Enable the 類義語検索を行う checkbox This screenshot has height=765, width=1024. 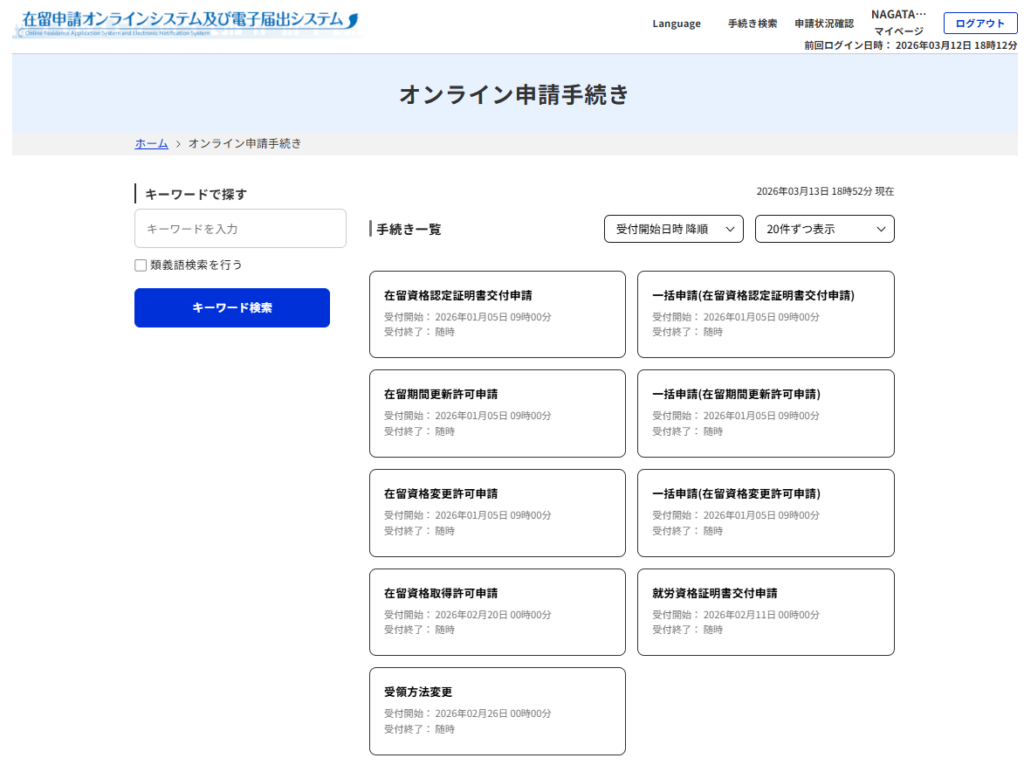click(x=140, y=265)
